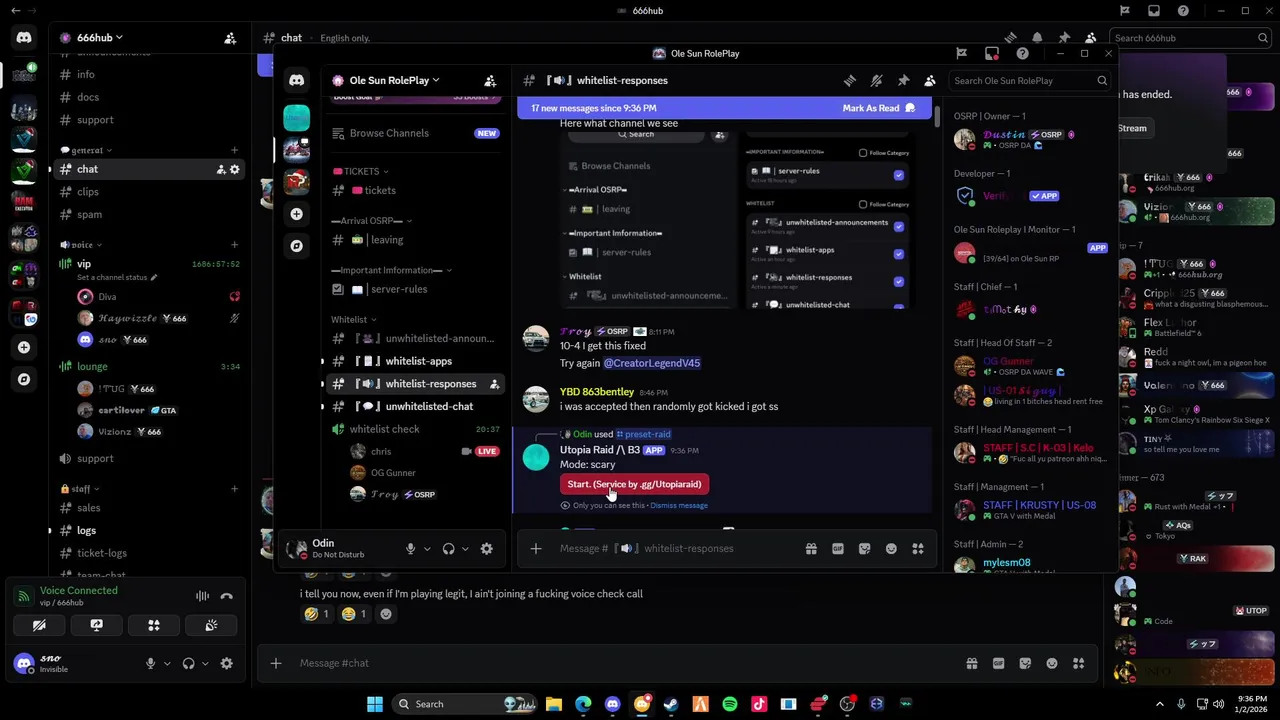
Task: Open the unwhitelisted-chat channel
Action: 414,406
